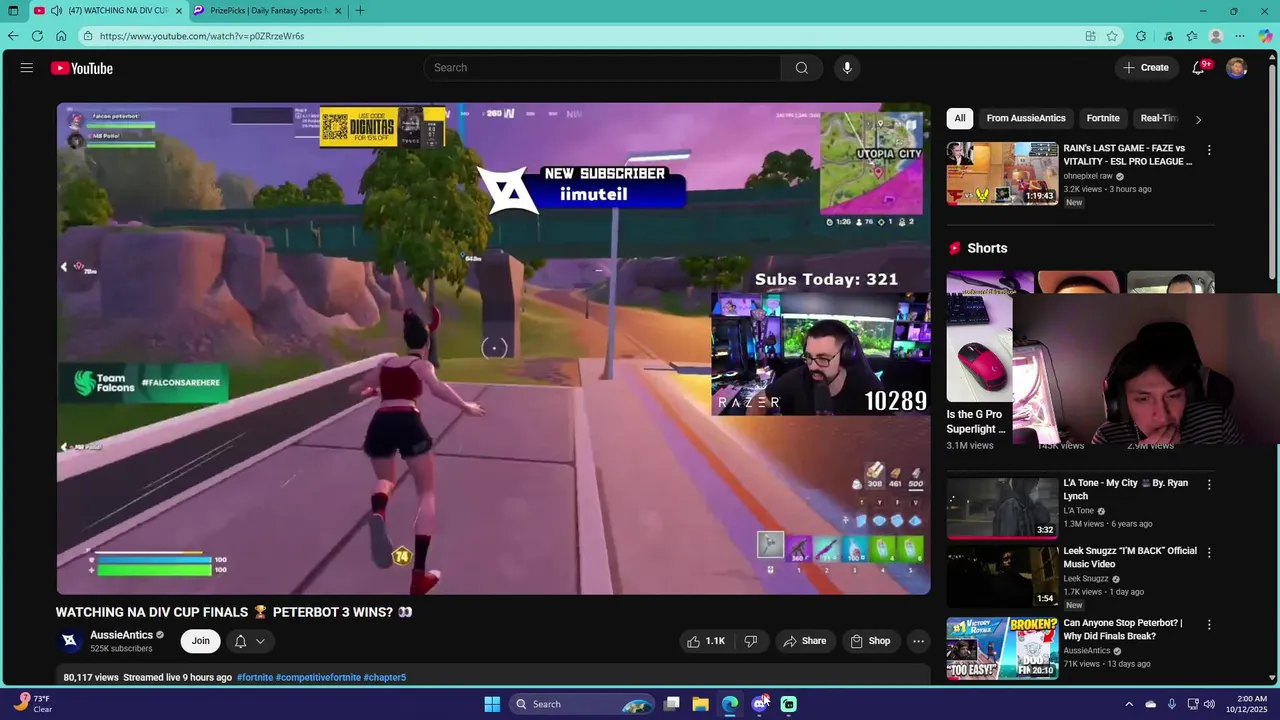Click the Create button

1146,68
